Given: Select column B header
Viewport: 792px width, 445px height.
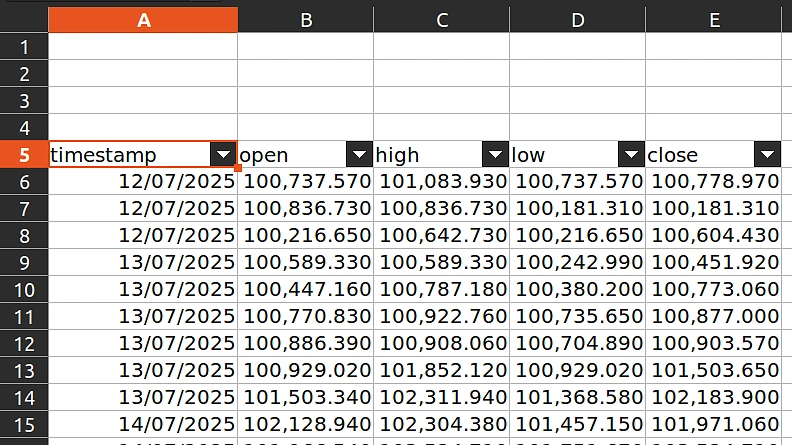Looking at the screenshot, I should coord(306,20).
